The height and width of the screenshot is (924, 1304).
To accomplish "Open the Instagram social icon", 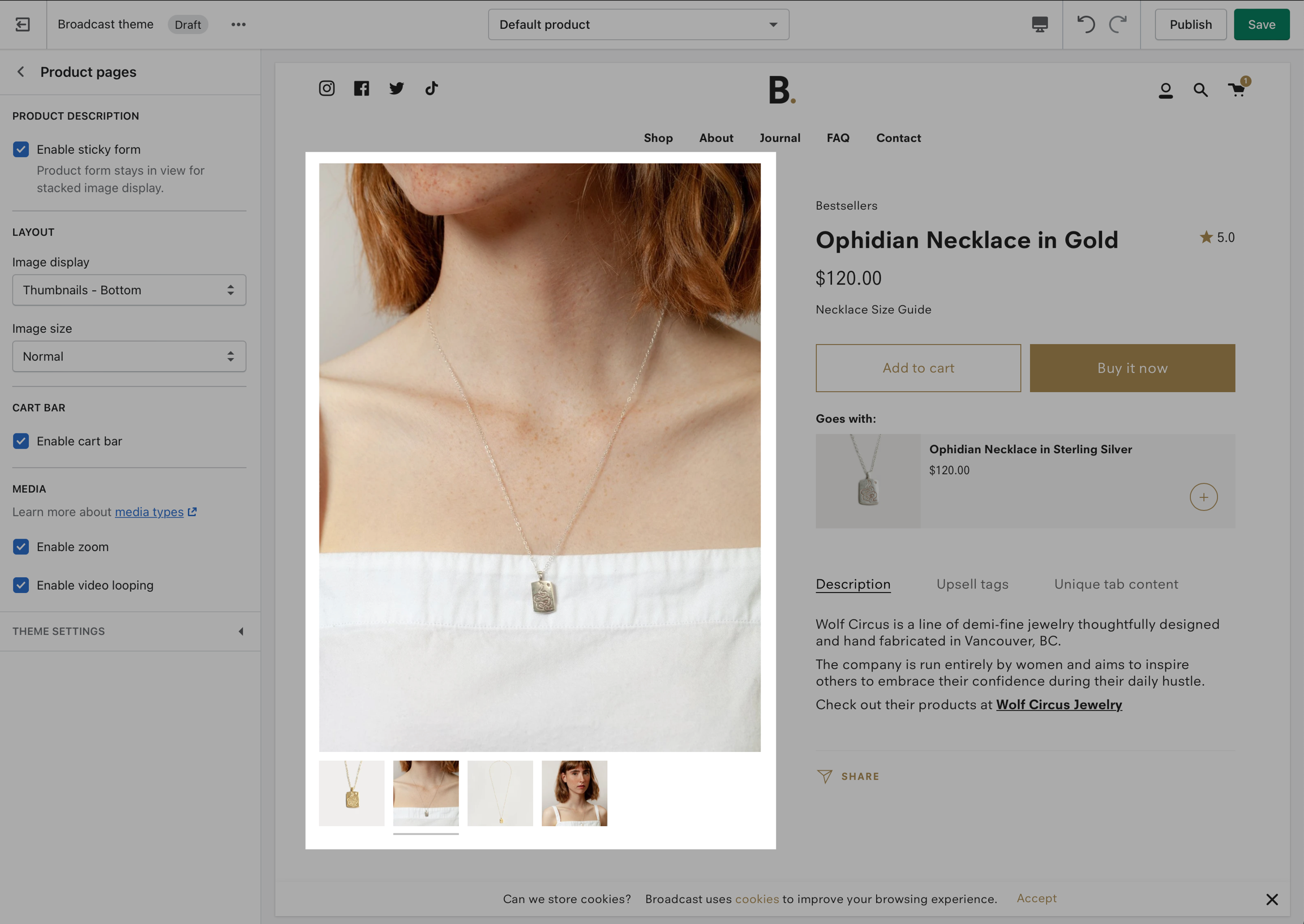I will click(327, 88).
